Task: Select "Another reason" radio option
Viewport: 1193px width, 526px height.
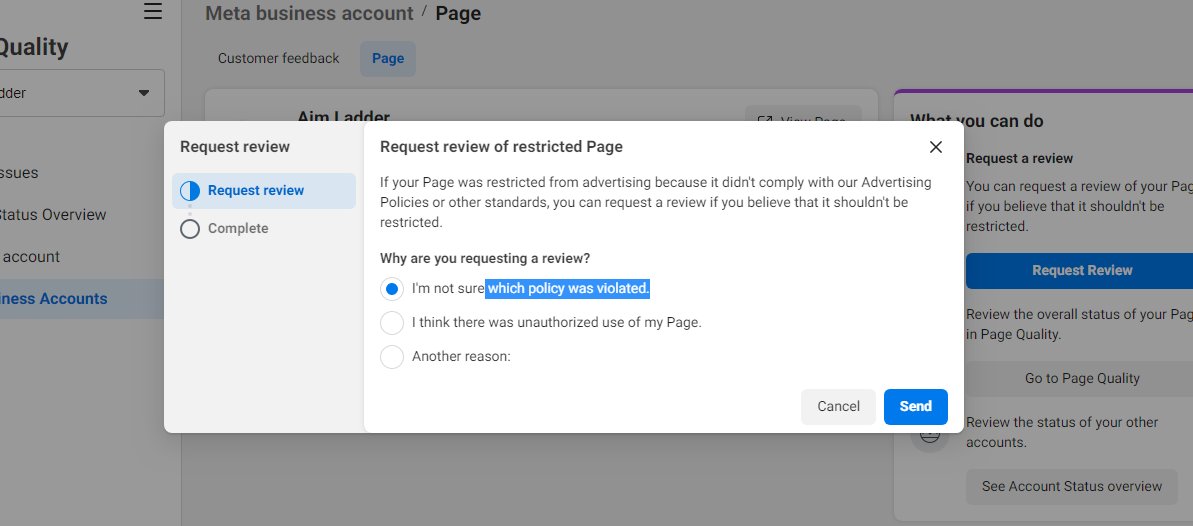Action: tap(392, 356)
